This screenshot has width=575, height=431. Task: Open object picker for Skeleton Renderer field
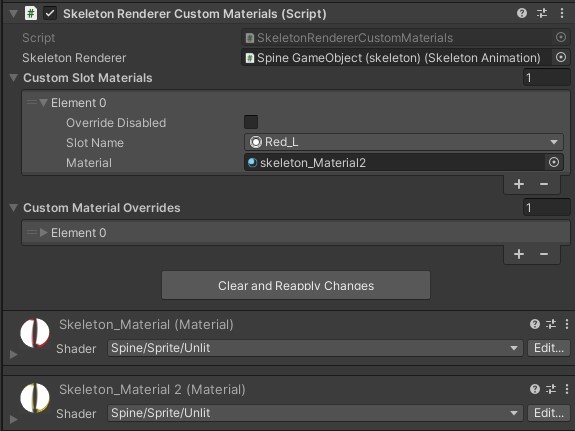pyautogui.click(x=561, y=58)
